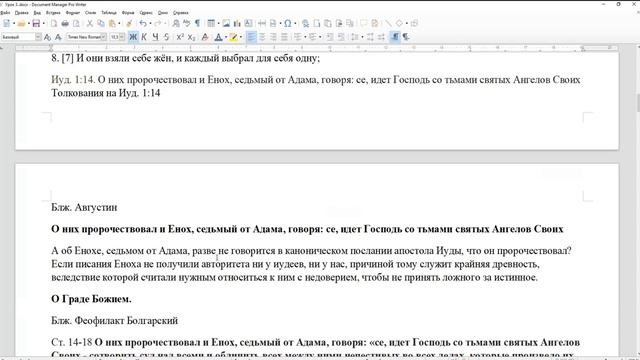This screenshot has height=360, width=640.
Task: Toggle Bold Ж formatting
Action: click(133, 37)
